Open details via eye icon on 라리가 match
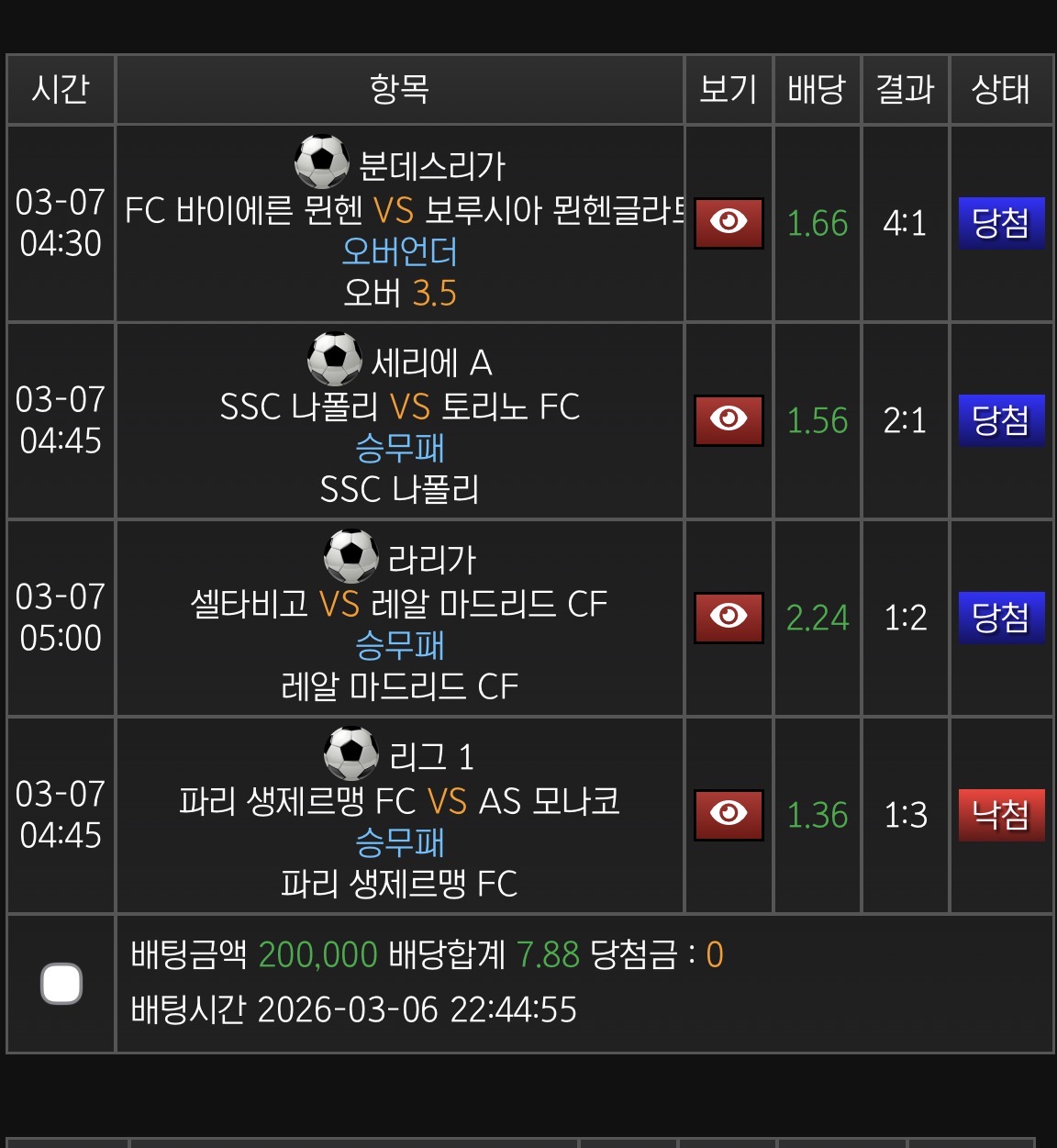The height and width of the screenshot is (1148, 1057). pos(728,618)
